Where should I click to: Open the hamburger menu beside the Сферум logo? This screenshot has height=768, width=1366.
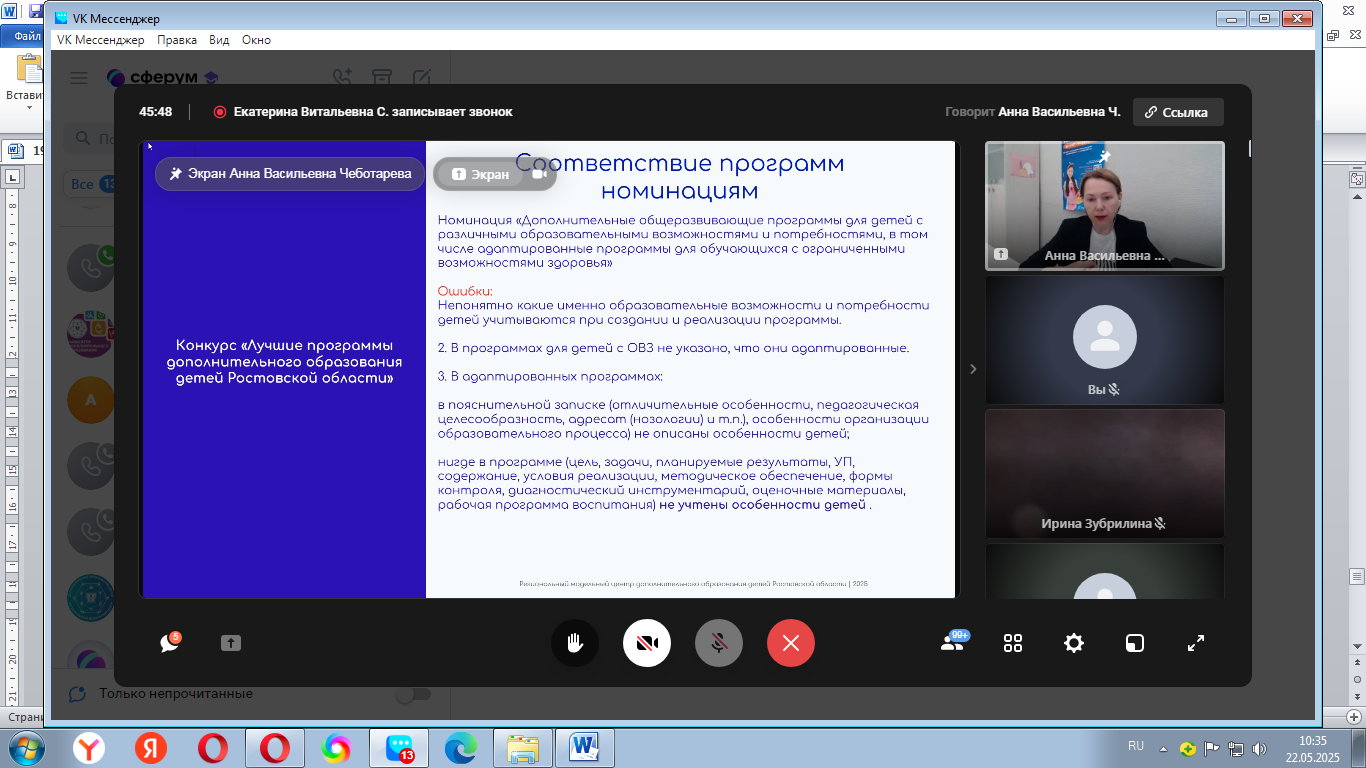pyautogui.click(x=79, y=77)
